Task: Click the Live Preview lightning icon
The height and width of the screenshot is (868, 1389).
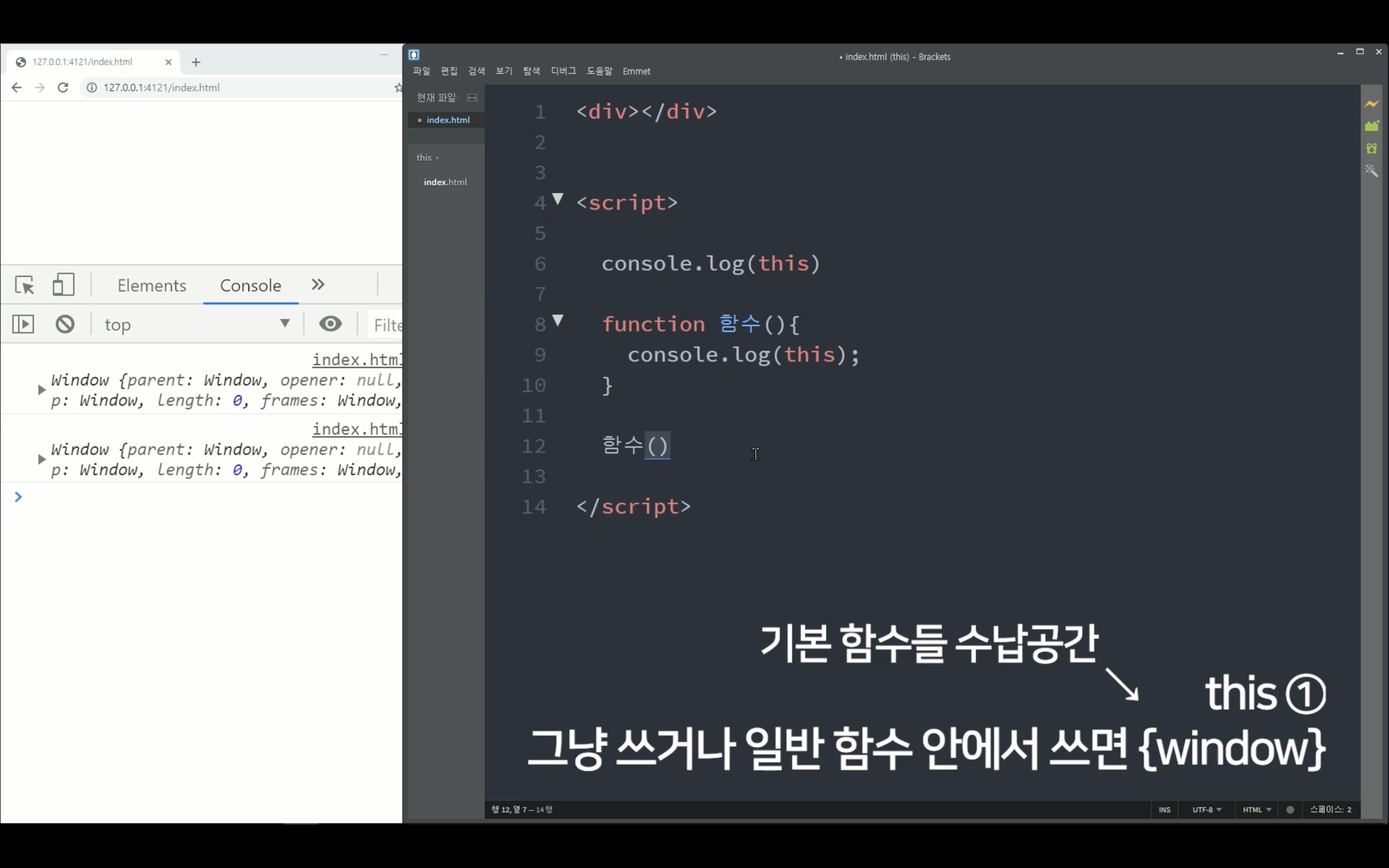Action: 1371,104
